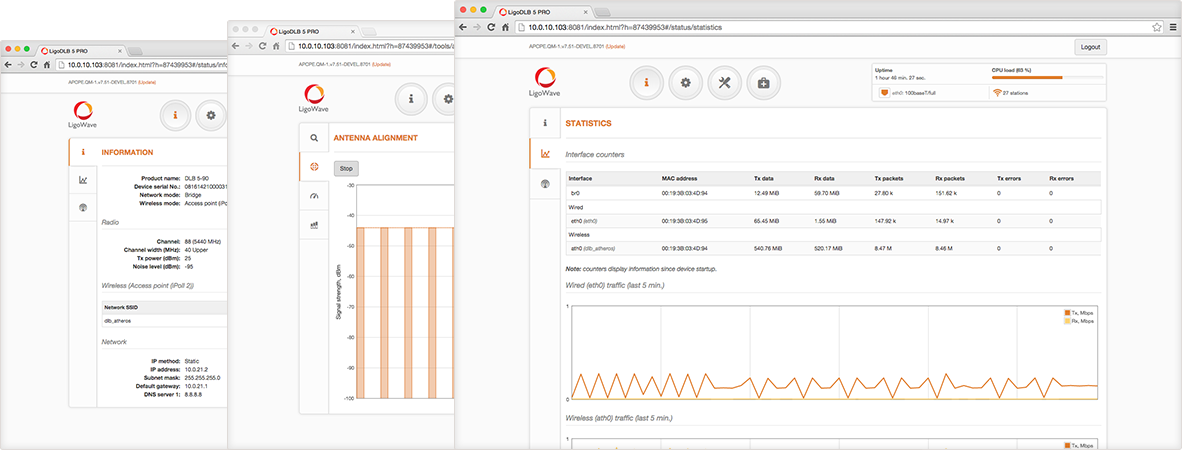The width and height of the screenshot is (1182, 450).
Task: Open the first-aid kit Support icon
Action: (x=763, y=83)
